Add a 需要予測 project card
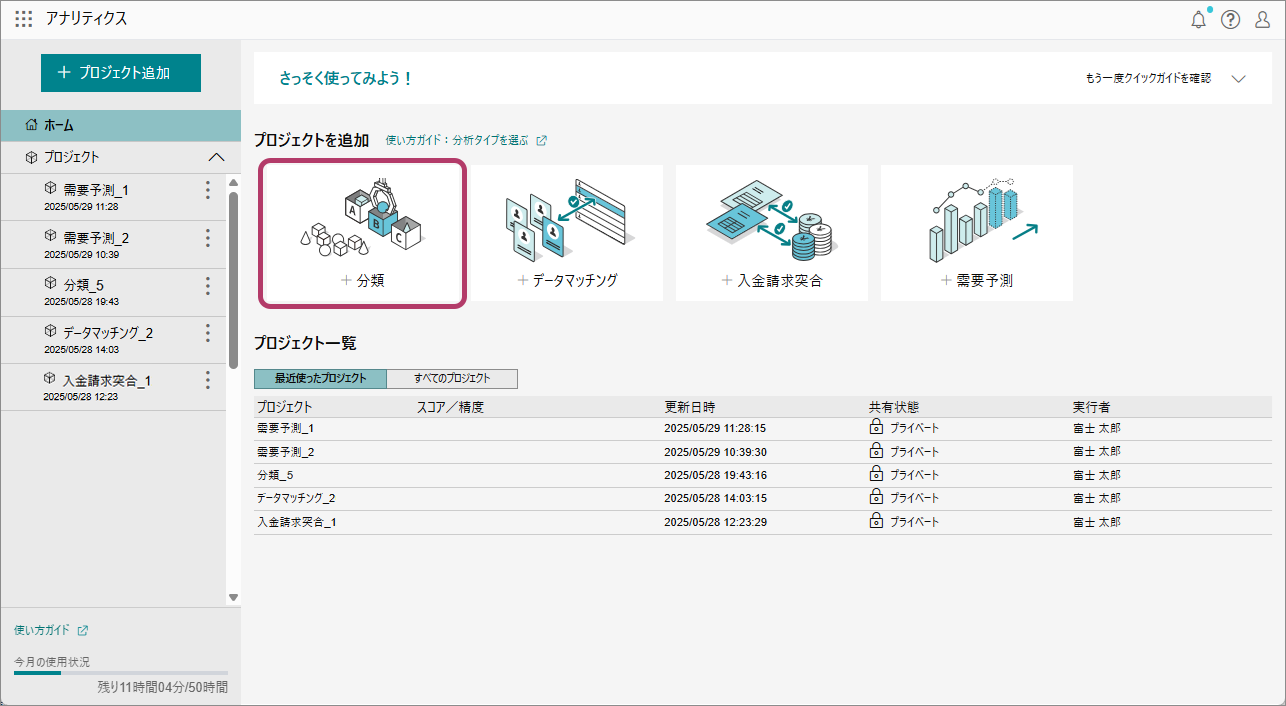1286x706 pixels. [x=977, y=233]
